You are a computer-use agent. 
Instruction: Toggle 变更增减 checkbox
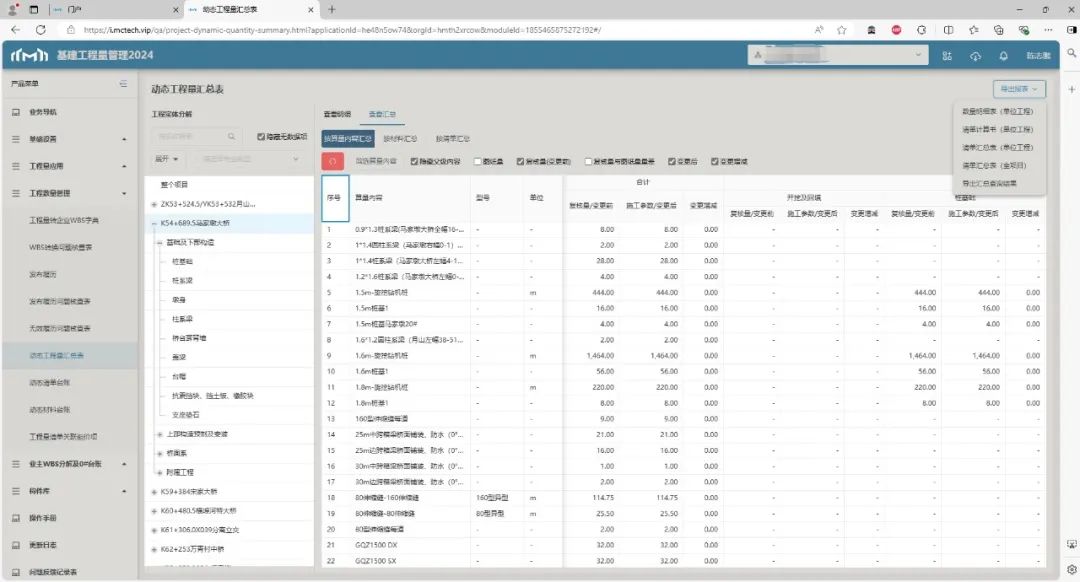coord(714,161)
